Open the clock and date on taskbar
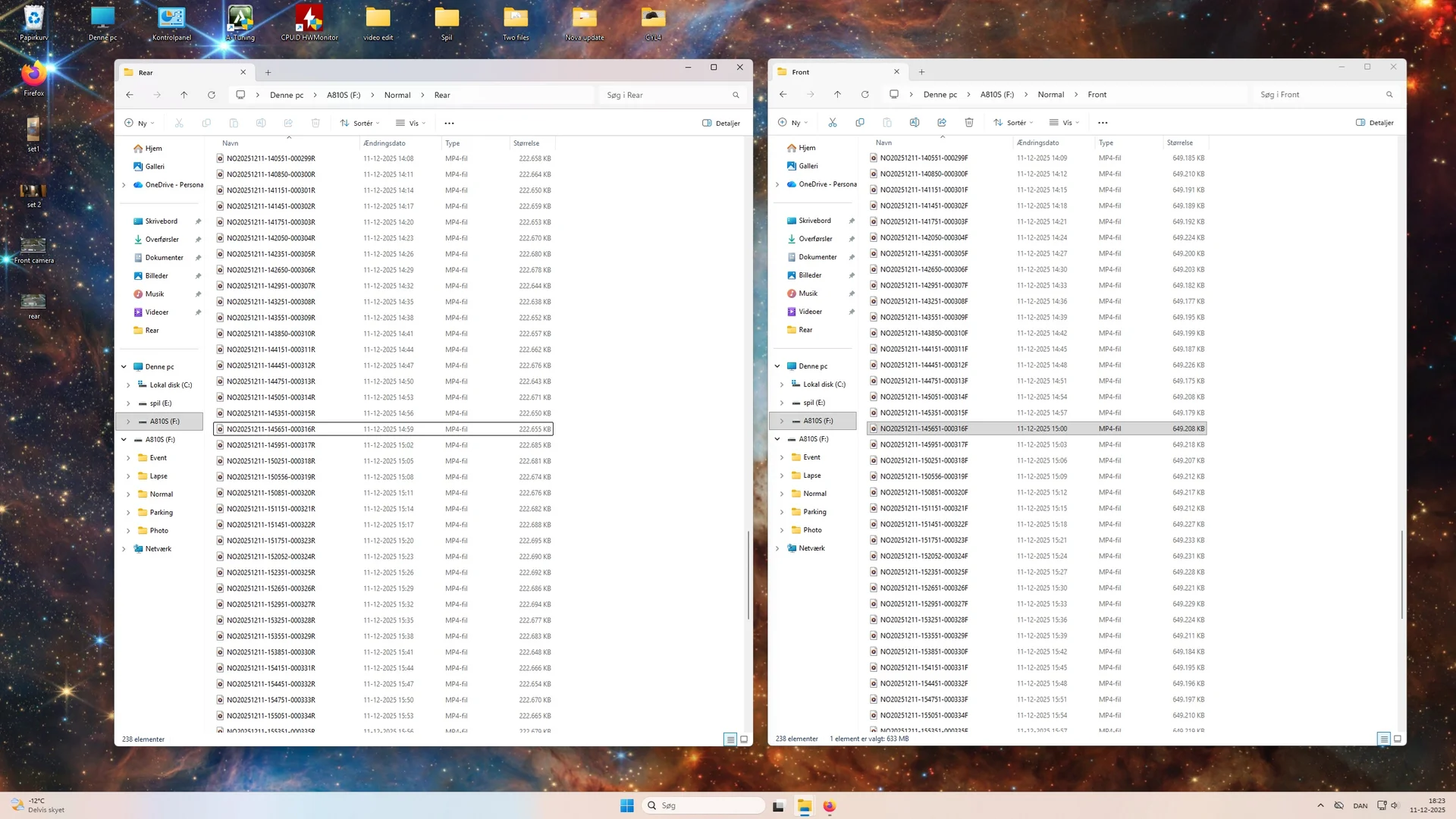 click(1428, 805)
